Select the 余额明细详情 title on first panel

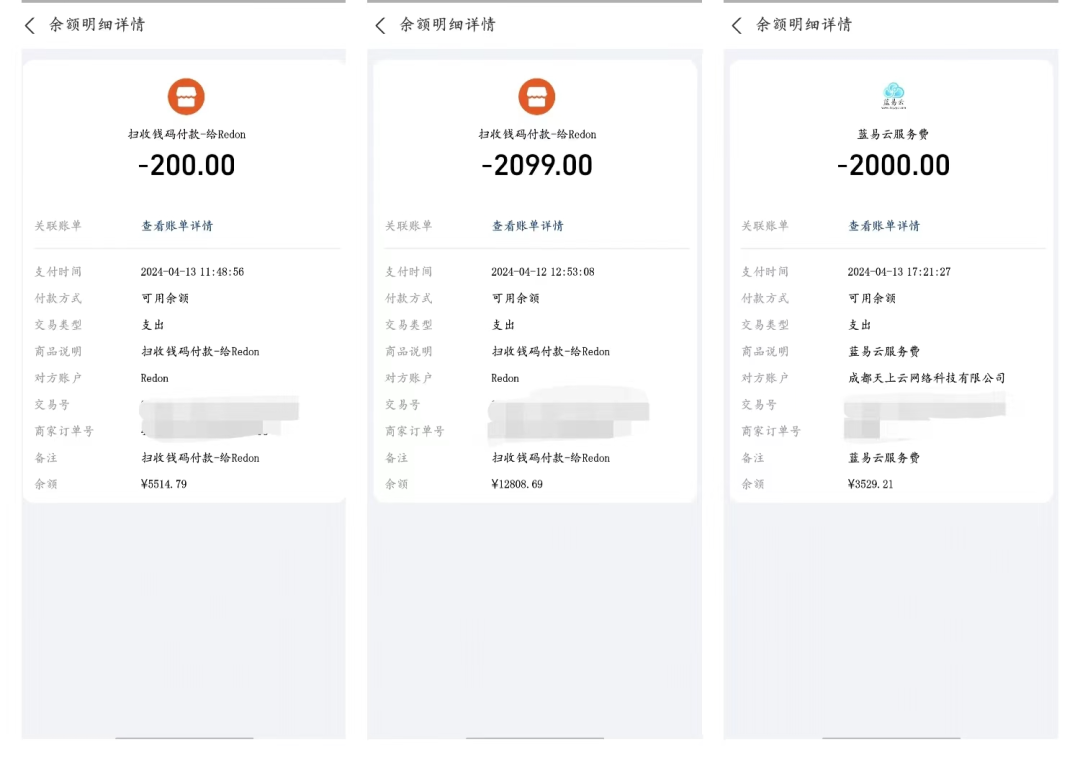click(96, 25)
